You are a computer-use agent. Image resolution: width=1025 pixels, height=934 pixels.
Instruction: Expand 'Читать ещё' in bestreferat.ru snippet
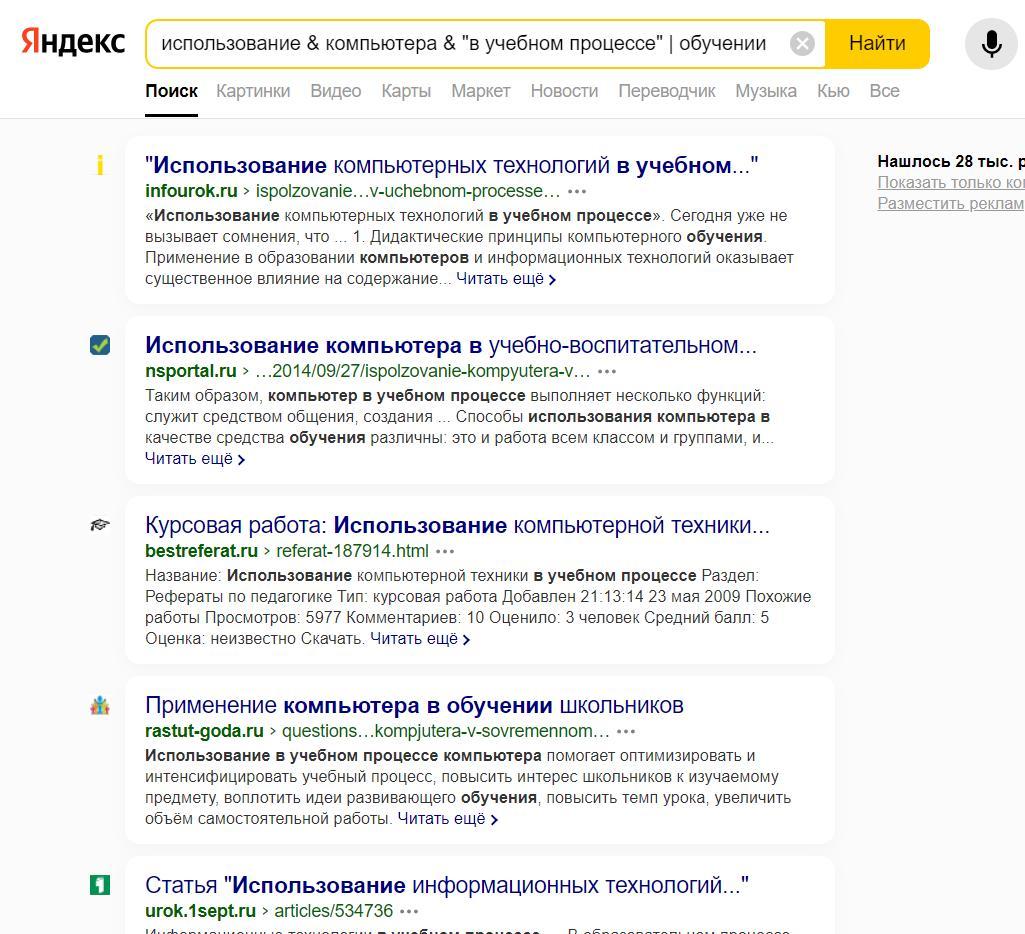[420, 639]
